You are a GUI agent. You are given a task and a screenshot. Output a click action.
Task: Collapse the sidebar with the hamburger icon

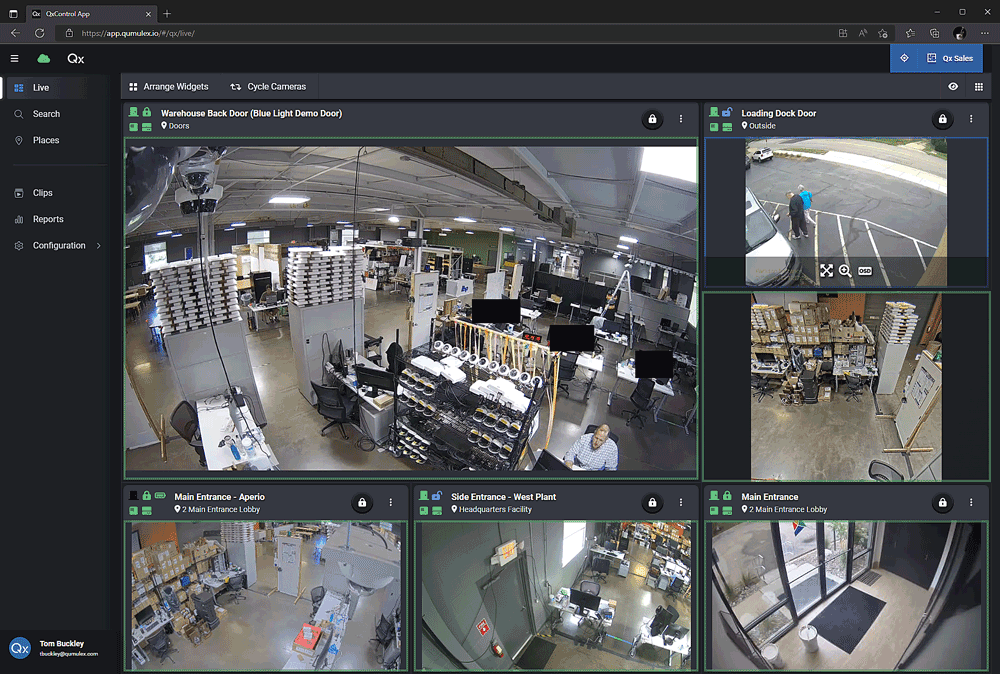click(x=14, y=58)
